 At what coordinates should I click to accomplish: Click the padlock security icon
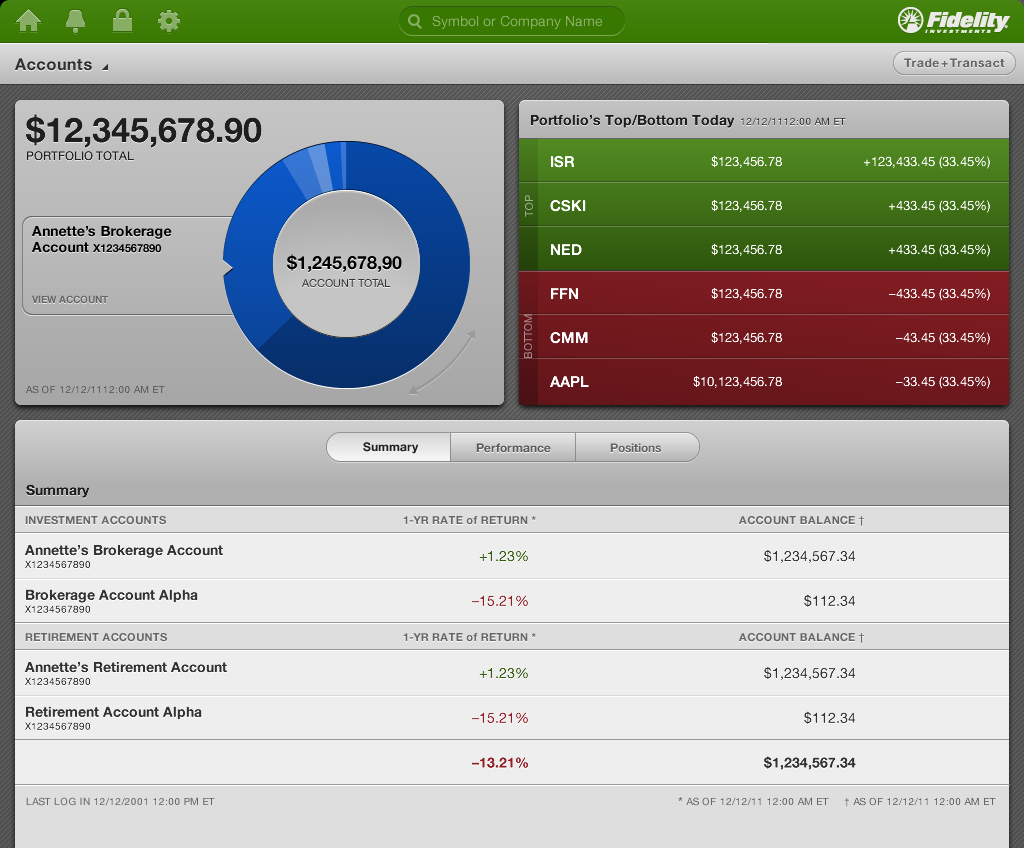122,20
